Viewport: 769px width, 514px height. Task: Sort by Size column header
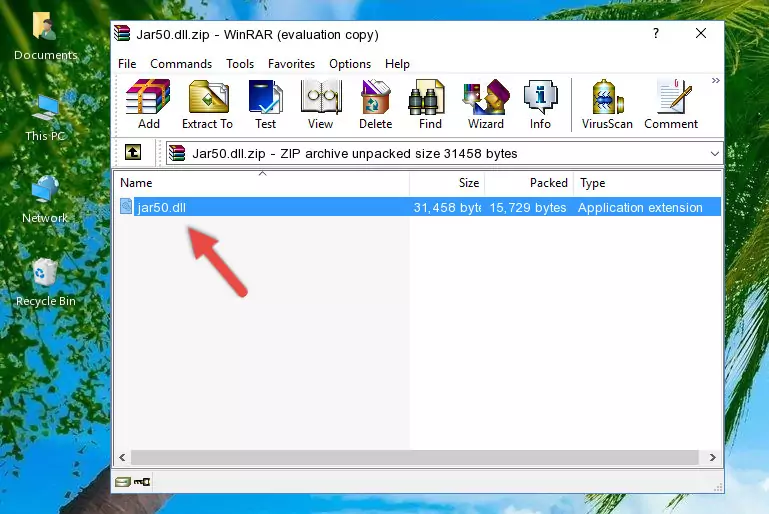[447, 183]
